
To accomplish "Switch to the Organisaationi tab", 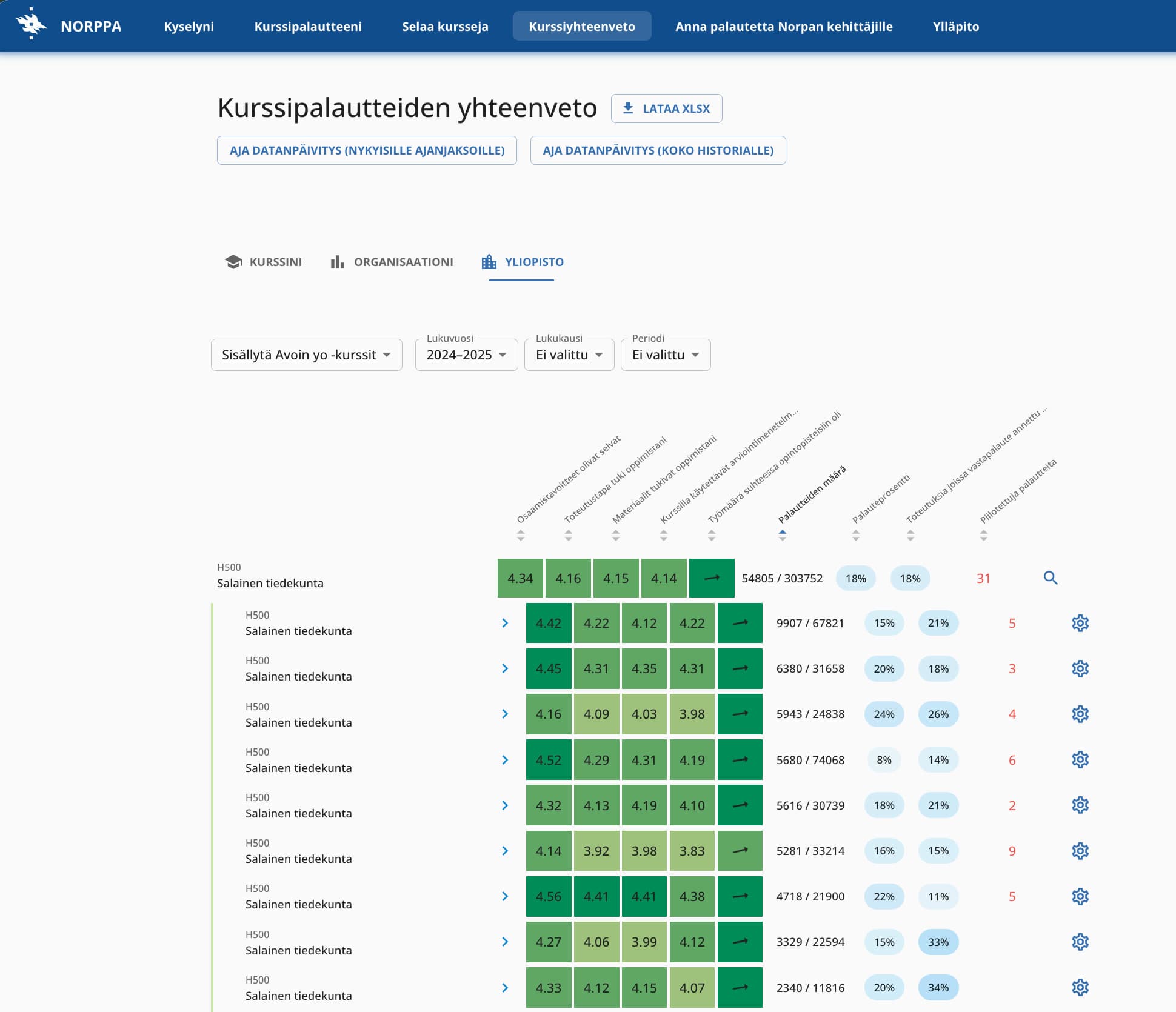I will 392,262.
